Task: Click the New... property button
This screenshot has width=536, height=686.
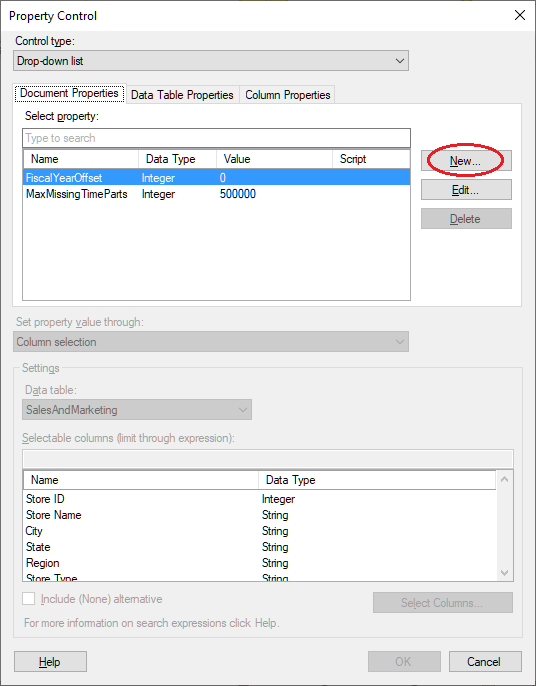Action: click(x=466, y=161)
